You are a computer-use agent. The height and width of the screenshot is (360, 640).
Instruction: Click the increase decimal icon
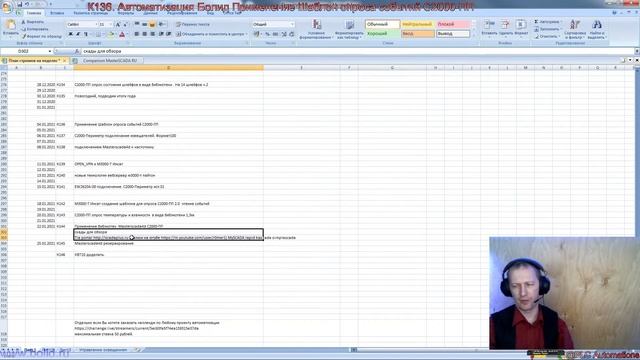(284, 34)
